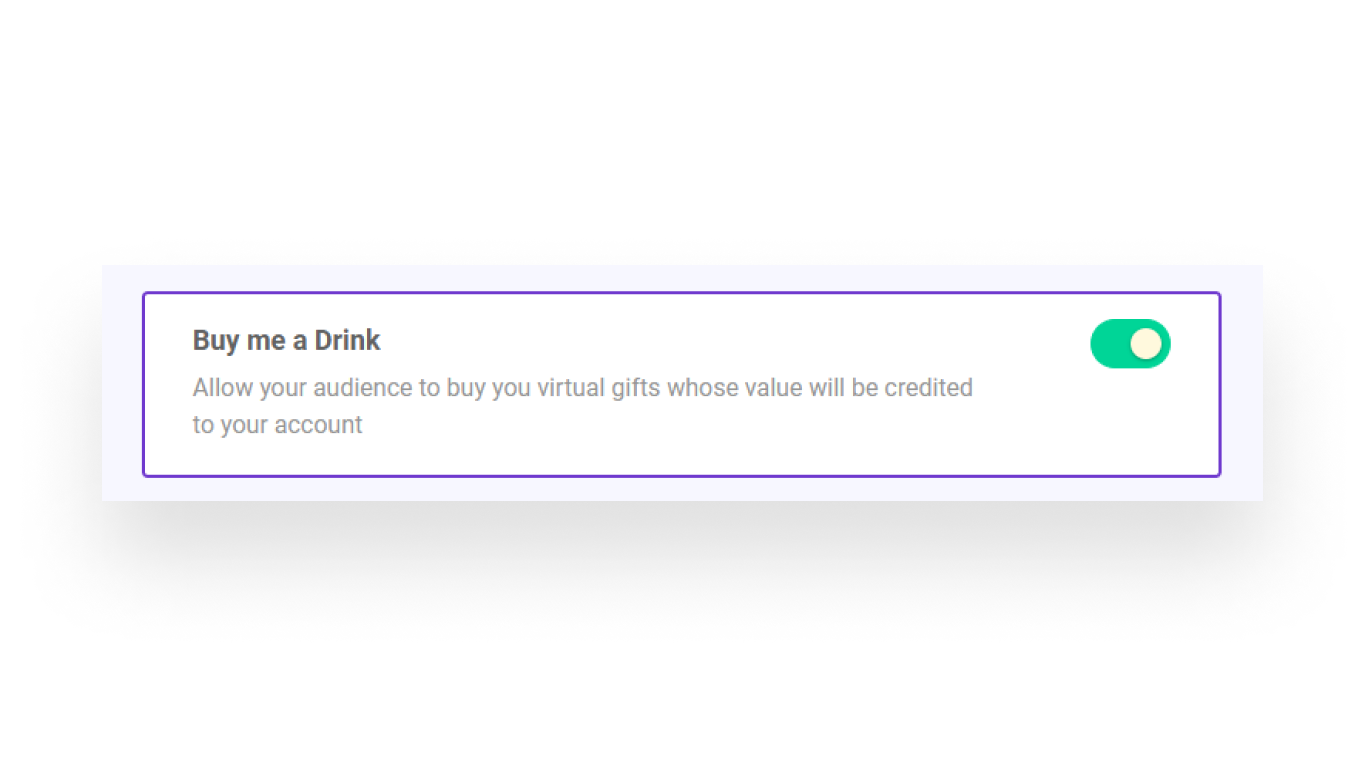Click the word "credited" in the description
The image size is (1366, 766).
pyautogui.click(x=928, y=387)
